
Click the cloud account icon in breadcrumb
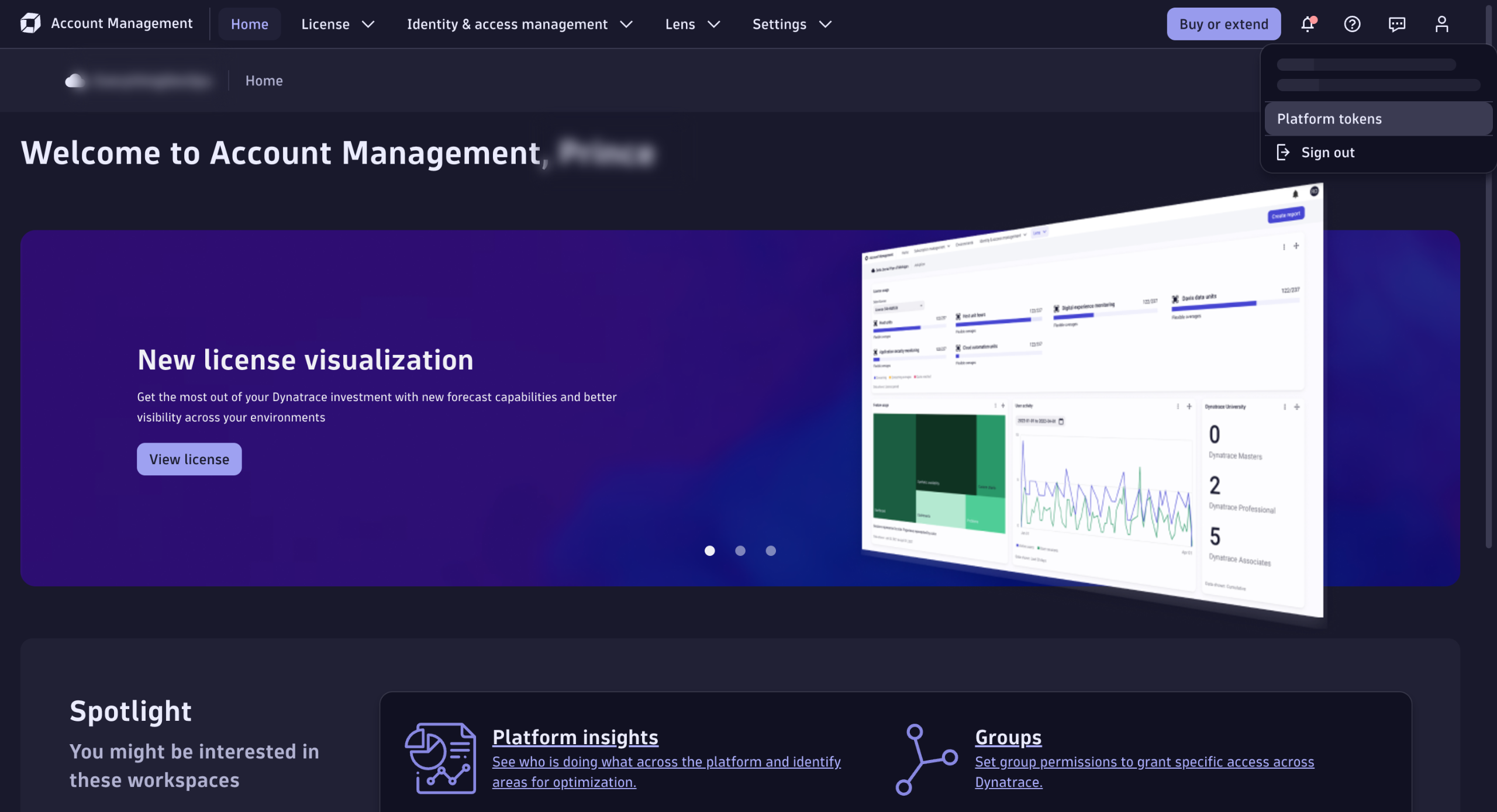point(74,81)
